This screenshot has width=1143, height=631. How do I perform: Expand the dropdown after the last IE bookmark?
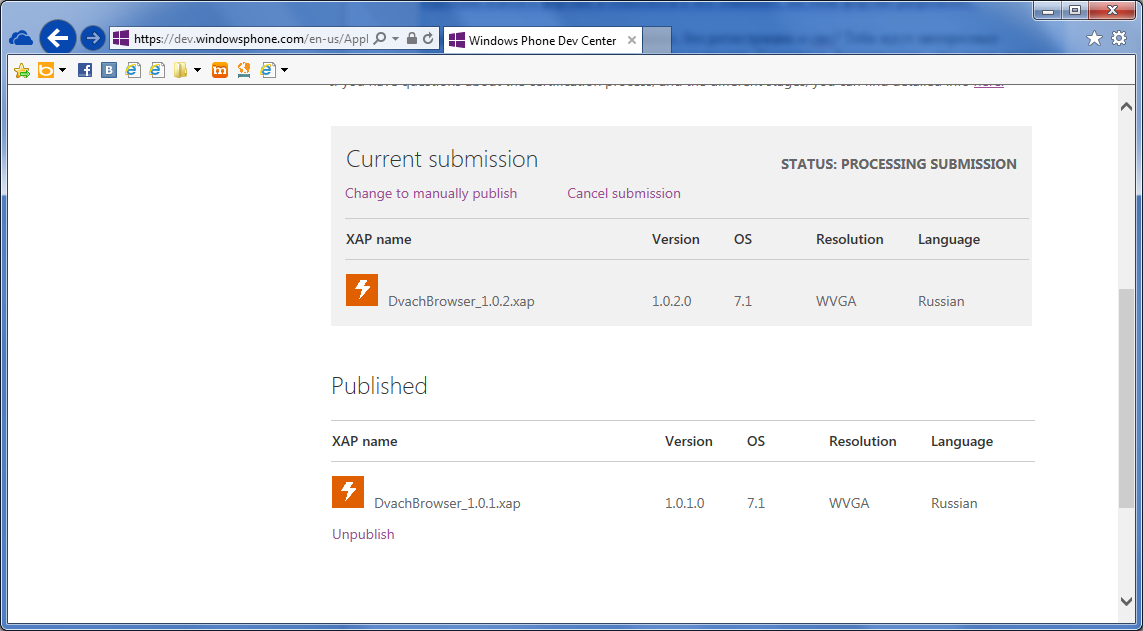pyautogui.click(x=284, y=70)
